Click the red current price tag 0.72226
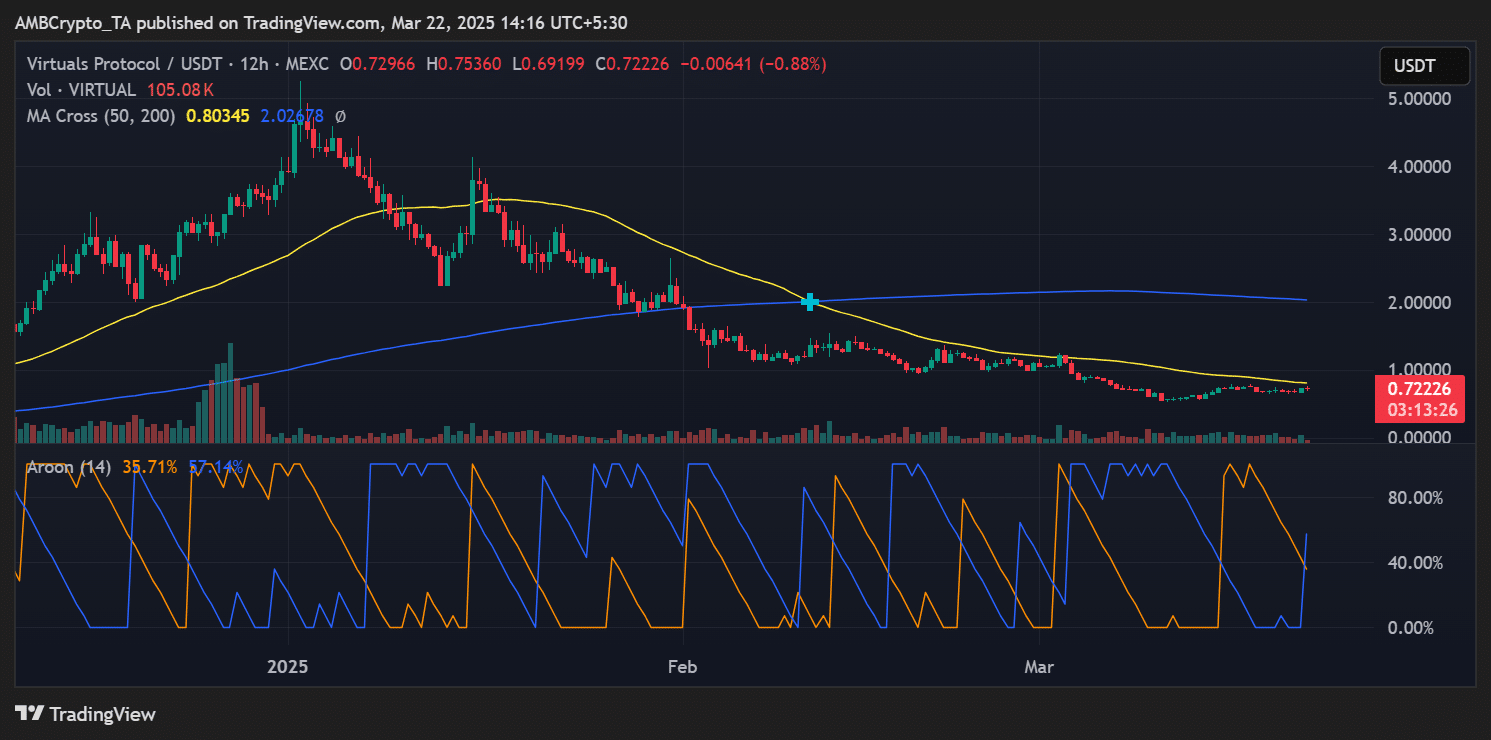 (1421, 388)
